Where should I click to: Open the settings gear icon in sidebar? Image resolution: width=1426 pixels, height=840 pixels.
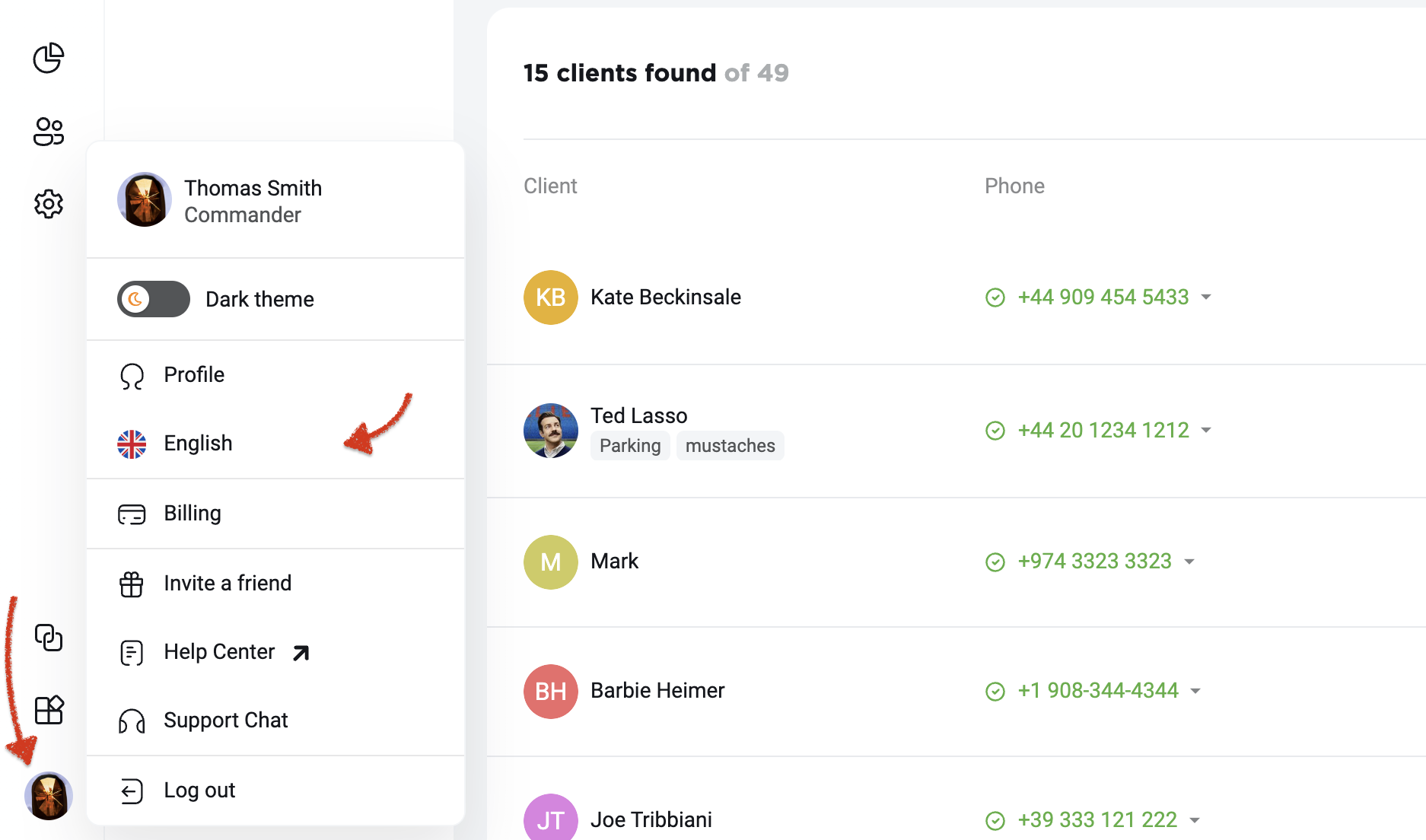[x=49, y=204]
